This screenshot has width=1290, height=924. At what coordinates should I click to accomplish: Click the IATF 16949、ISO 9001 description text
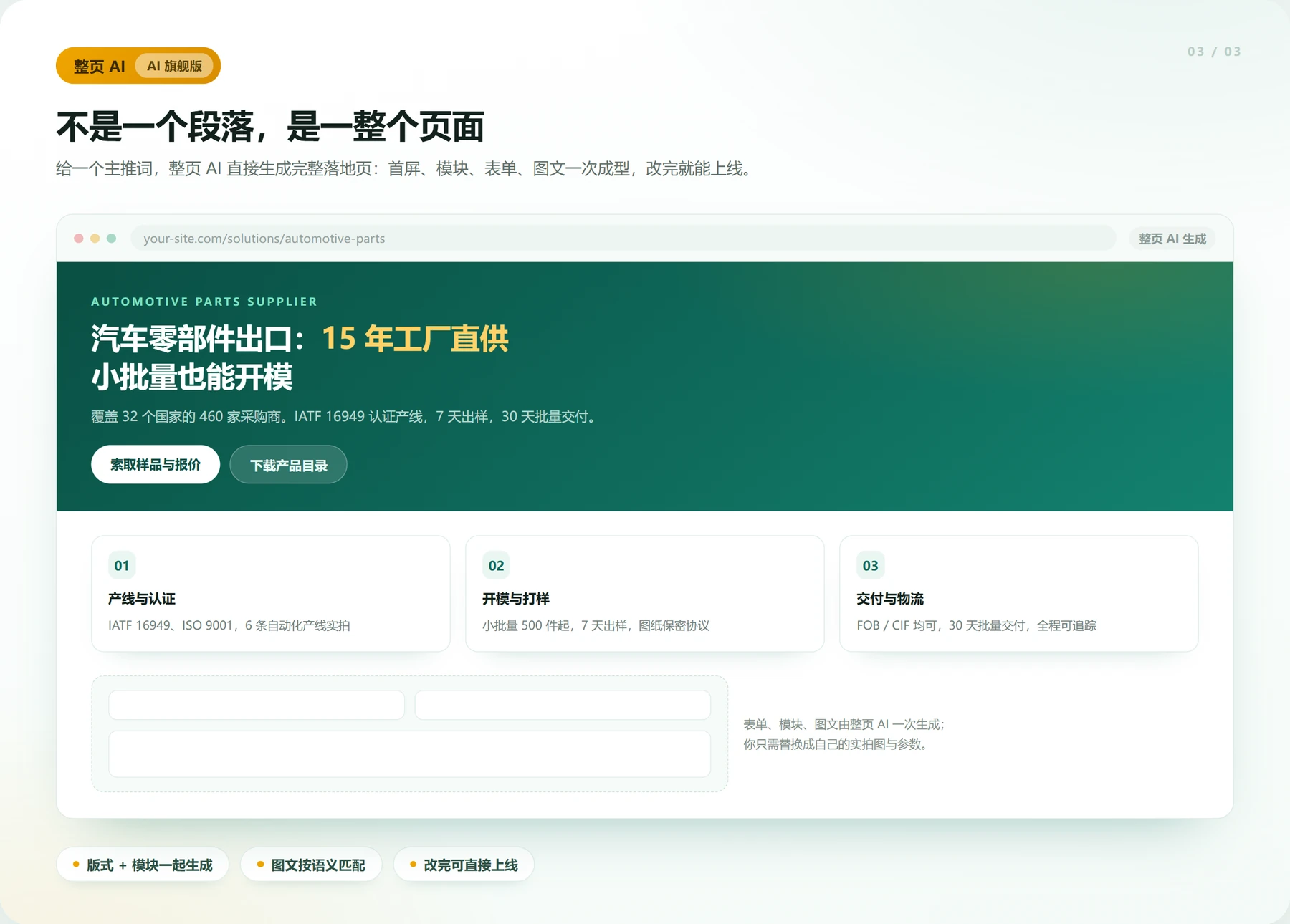[229, 625]
